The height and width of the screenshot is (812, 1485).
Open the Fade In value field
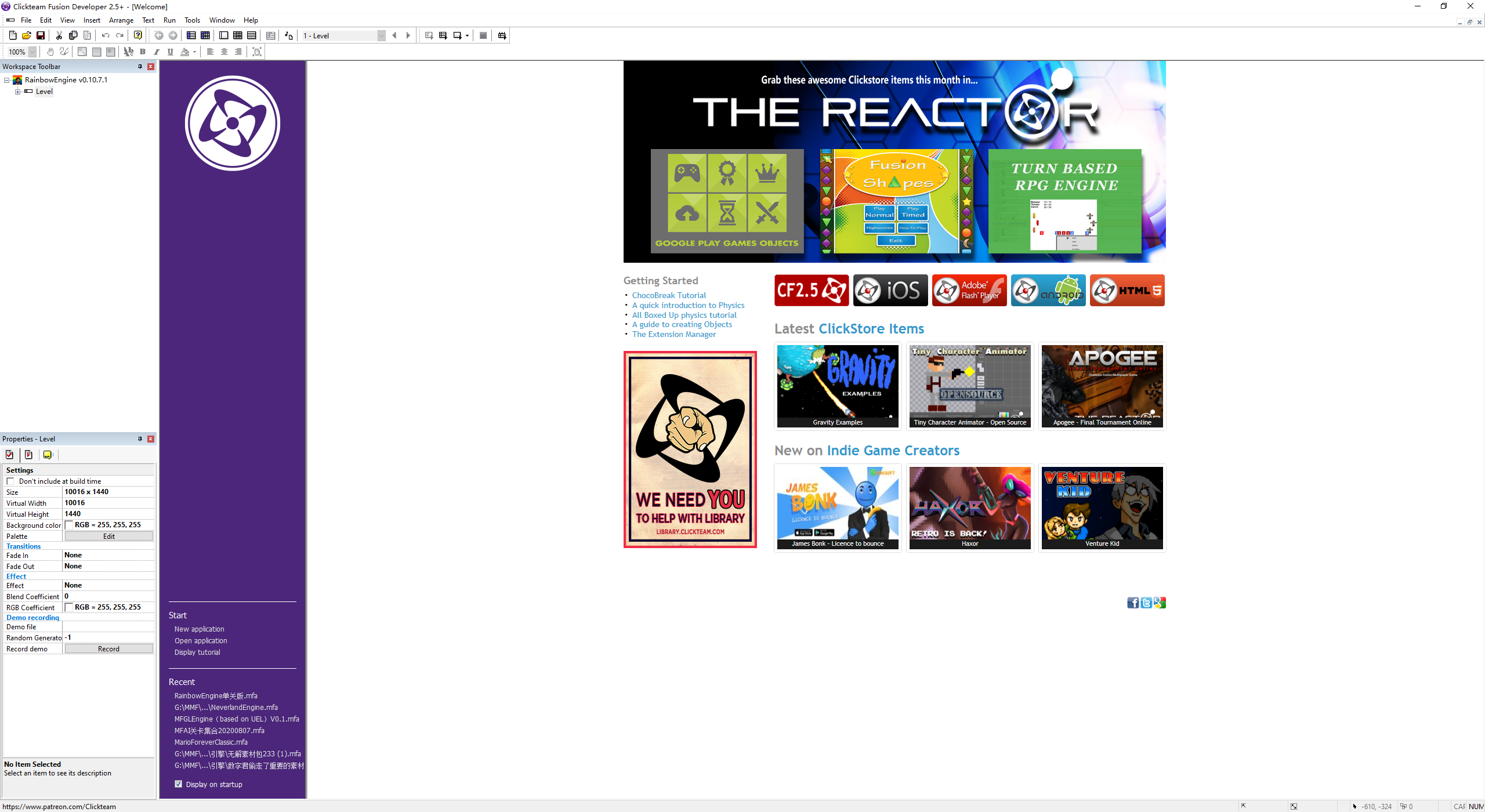tap(108, 555)
